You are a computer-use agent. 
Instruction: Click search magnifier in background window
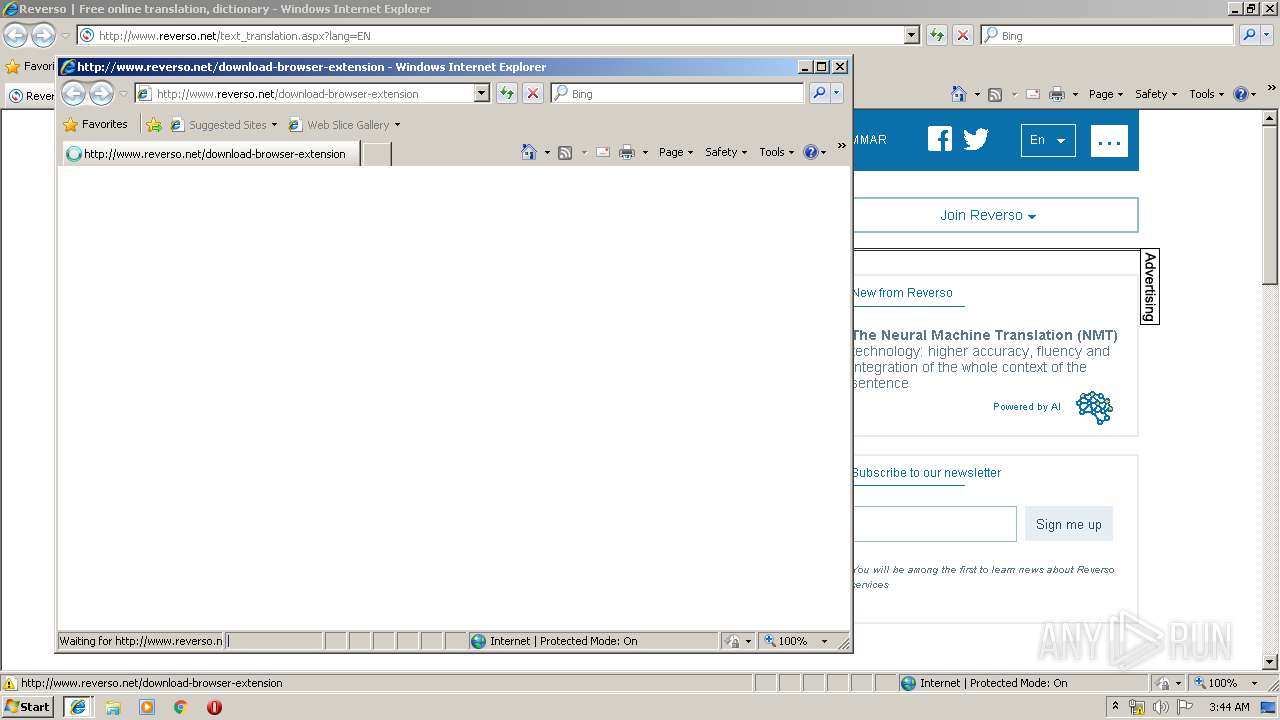[x=1249, y=35]
